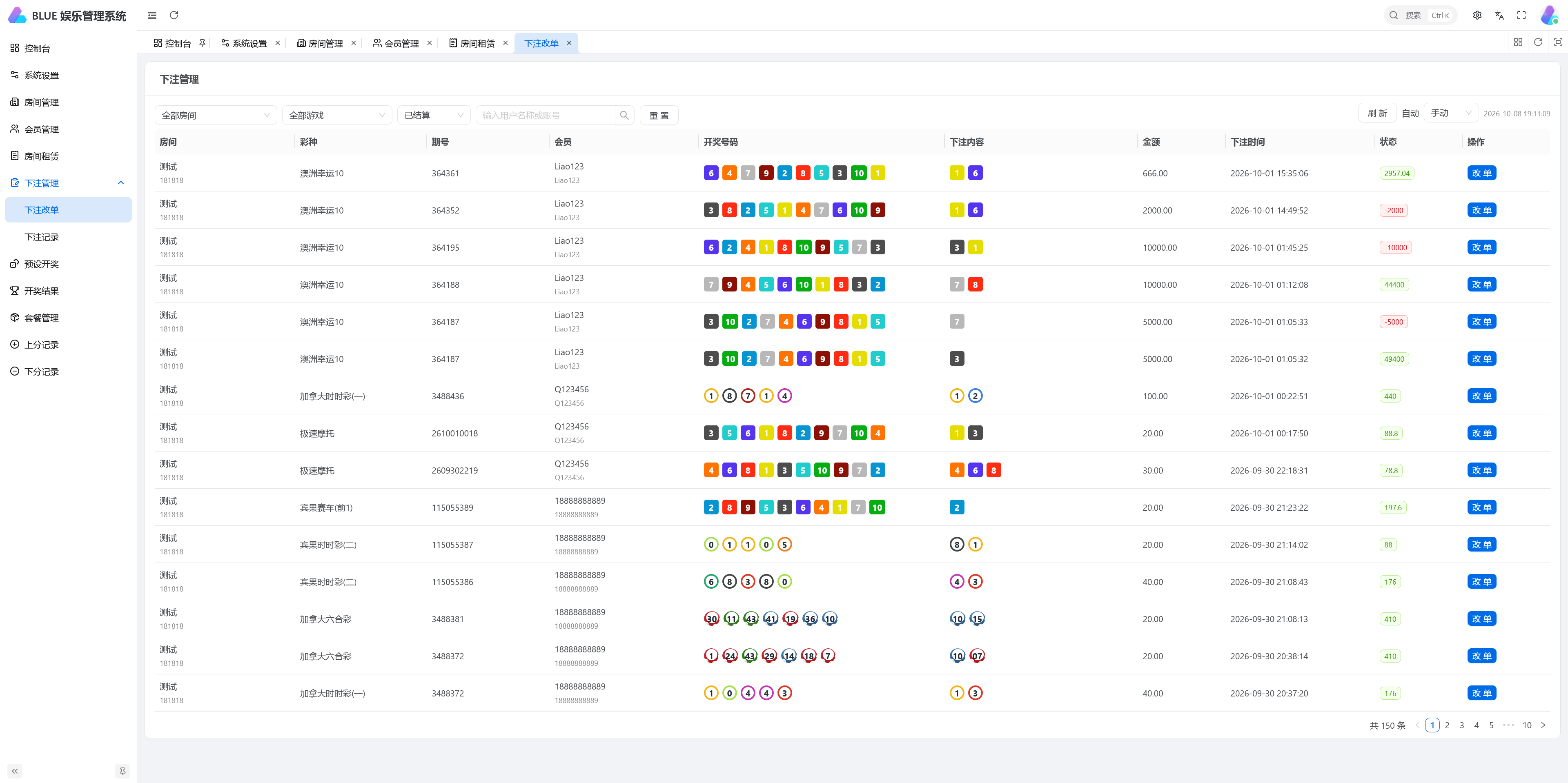The height and width of the screenshot is (783, 1568).
Task: Click the 重置 button
Action: (659, 115)
